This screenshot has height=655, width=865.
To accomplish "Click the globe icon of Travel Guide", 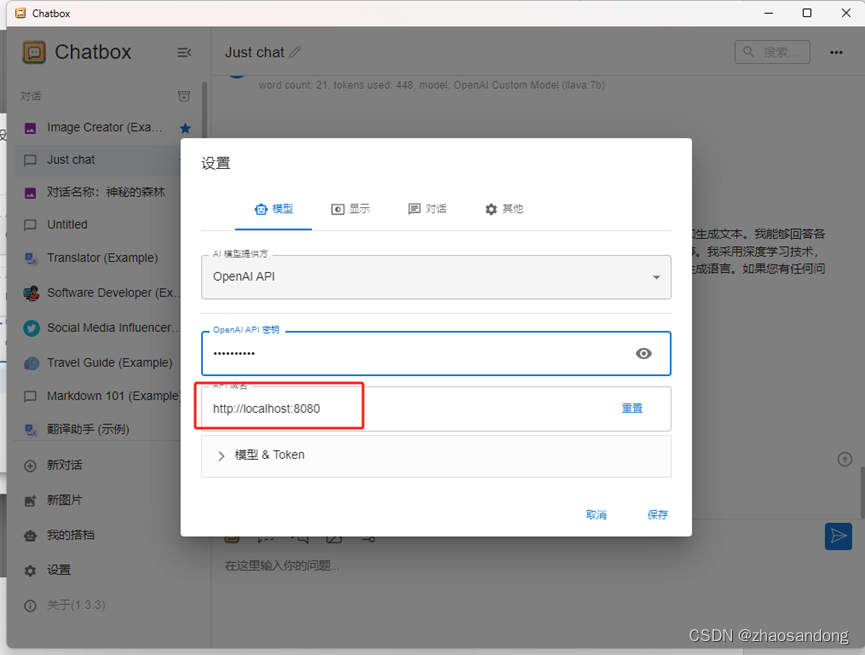I will [31, 363].
